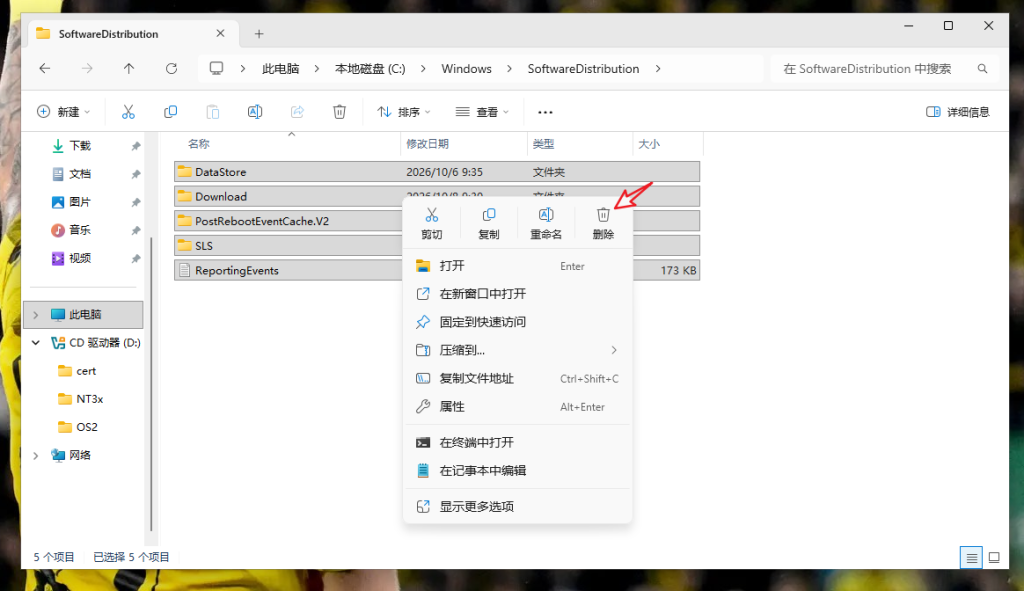
Task: Open the NT3x folder in the tree
Action: click(x=89, y=399)
